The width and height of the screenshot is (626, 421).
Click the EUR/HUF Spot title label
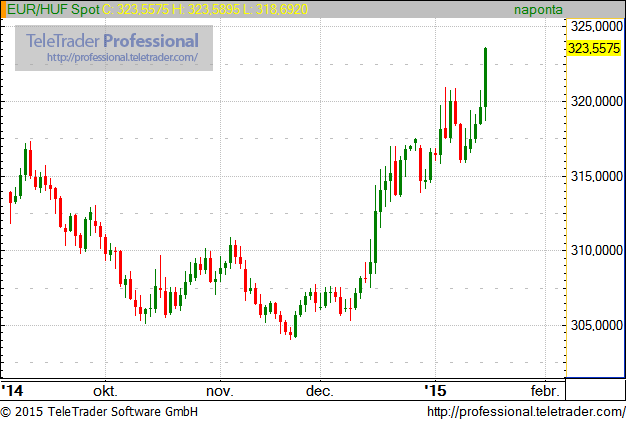[x=53, y=9]
